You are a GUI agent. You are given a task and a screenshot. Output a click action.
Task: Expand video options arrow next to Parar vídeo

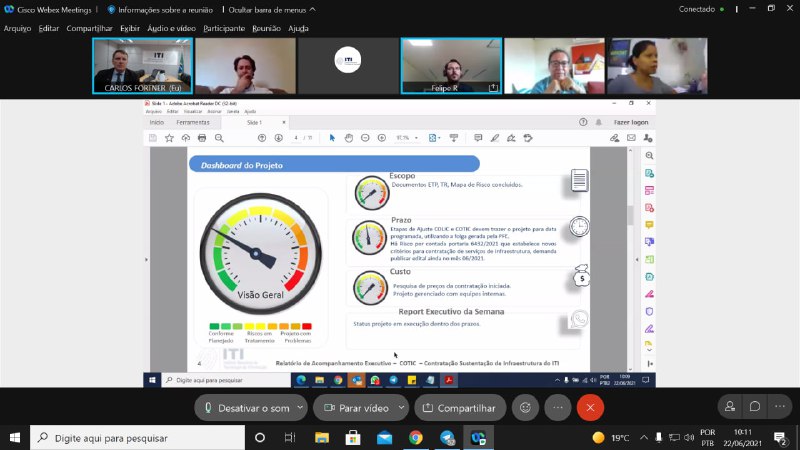pos(401,408)
